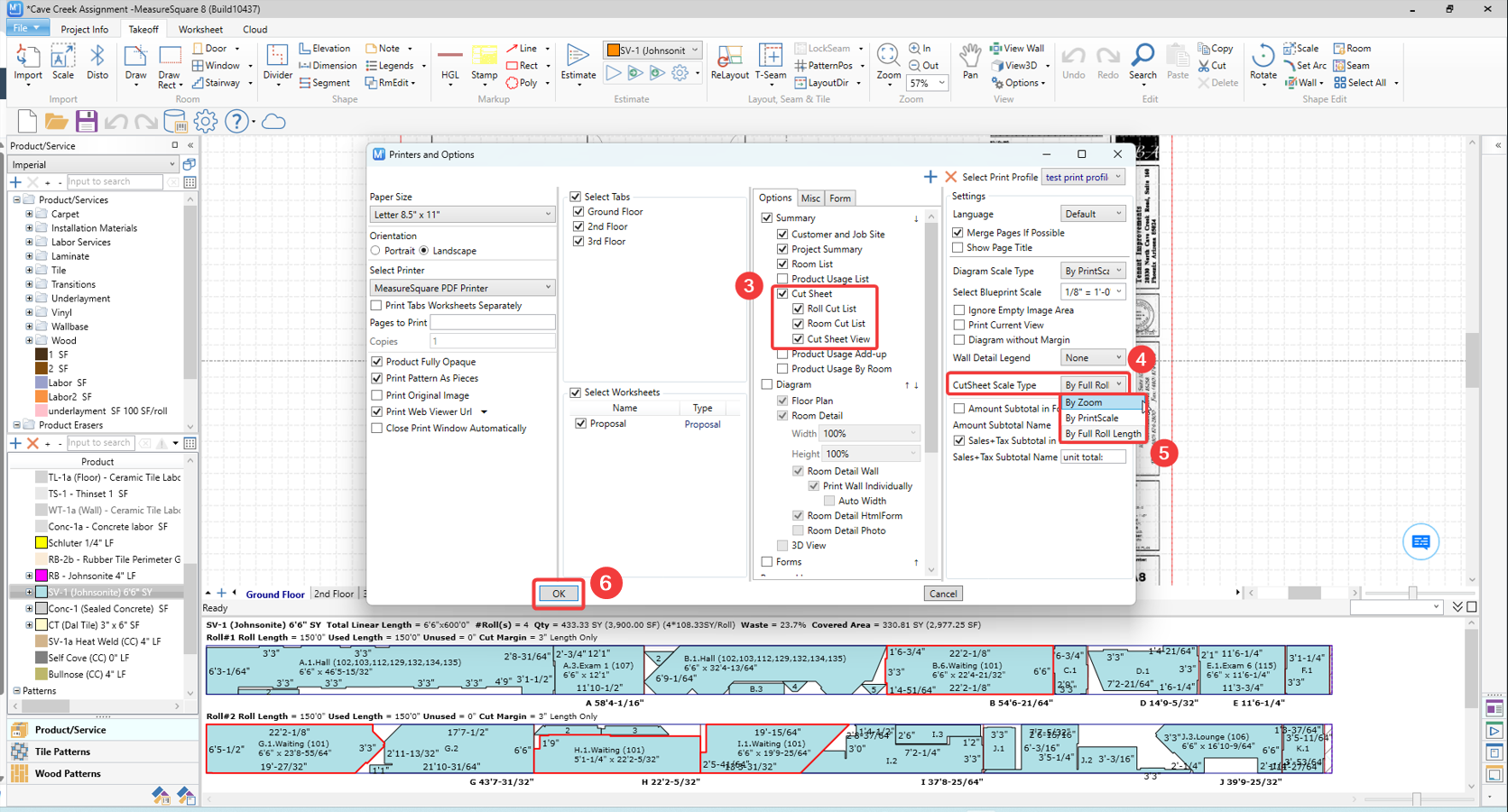Open the Worksheet ribbon tab
1508x812 pixels.
click(200, 30)
